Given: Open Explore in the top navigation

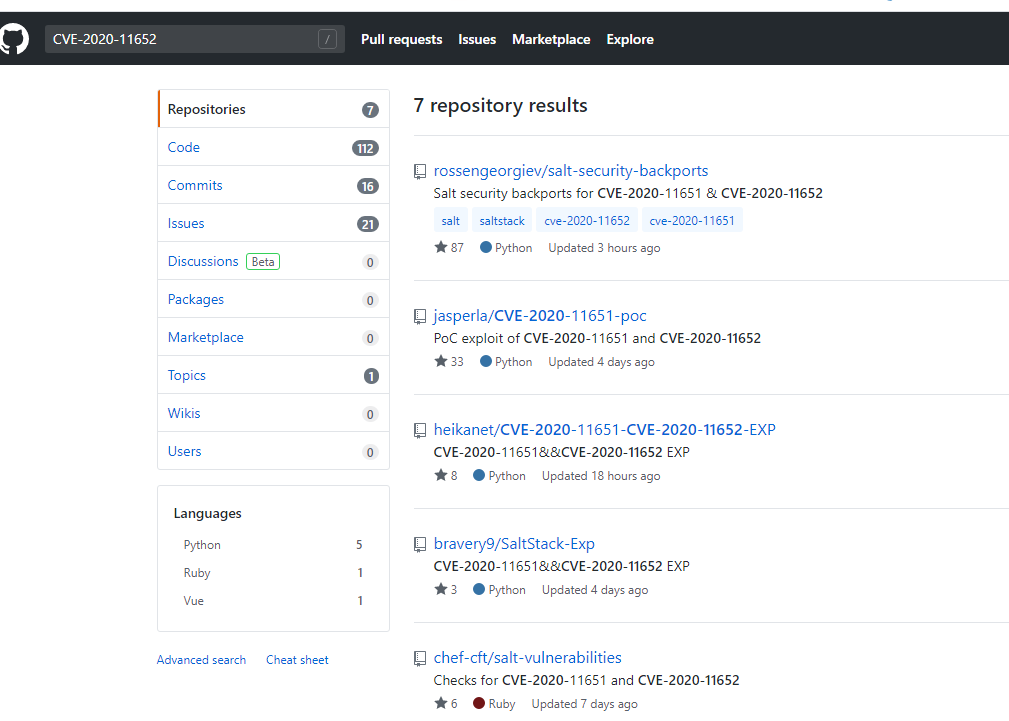Looking at the screenshot, I should pyautogui.click(x=630, y=39).
